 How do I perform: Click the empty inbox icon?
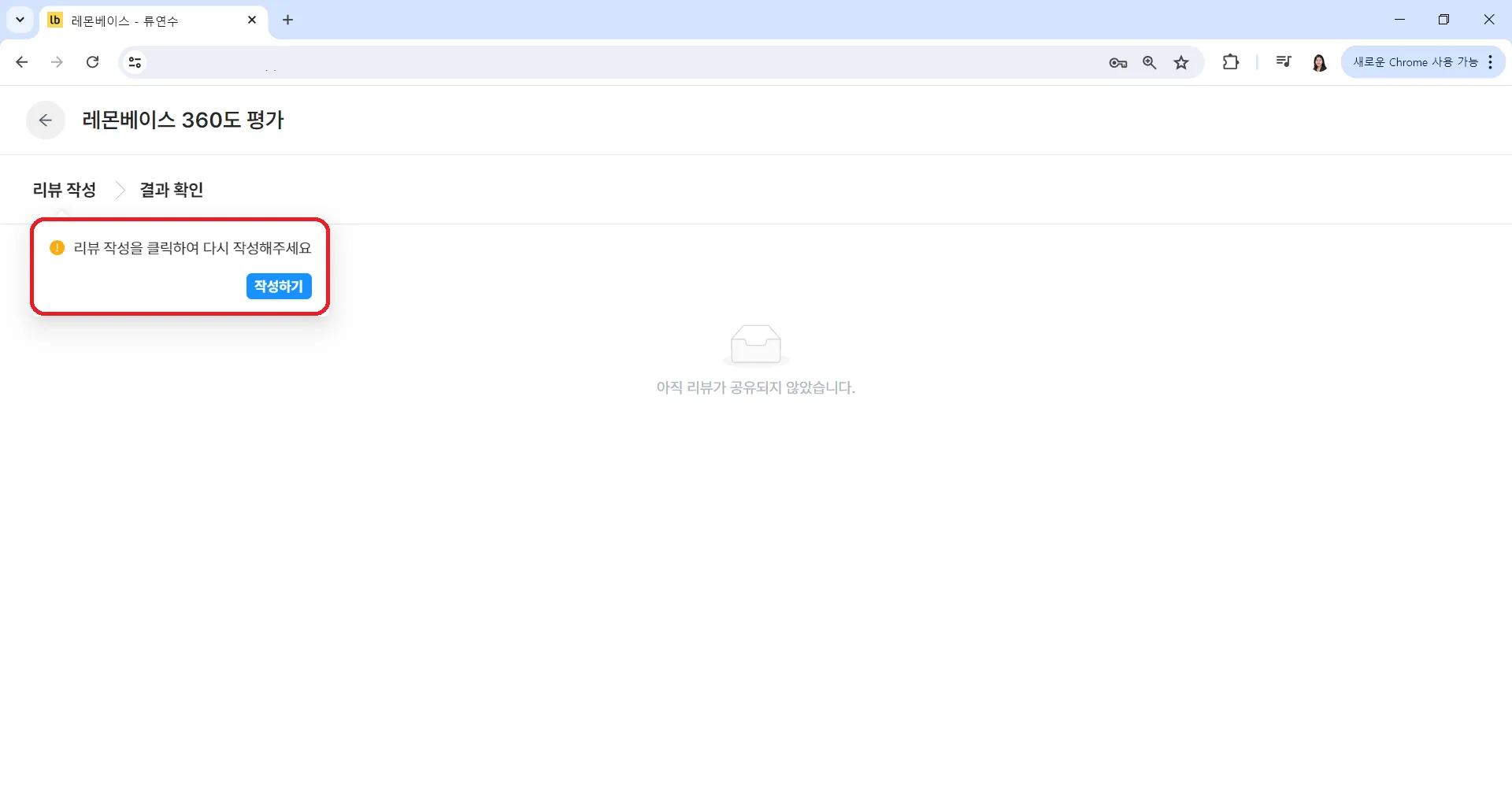756,345
